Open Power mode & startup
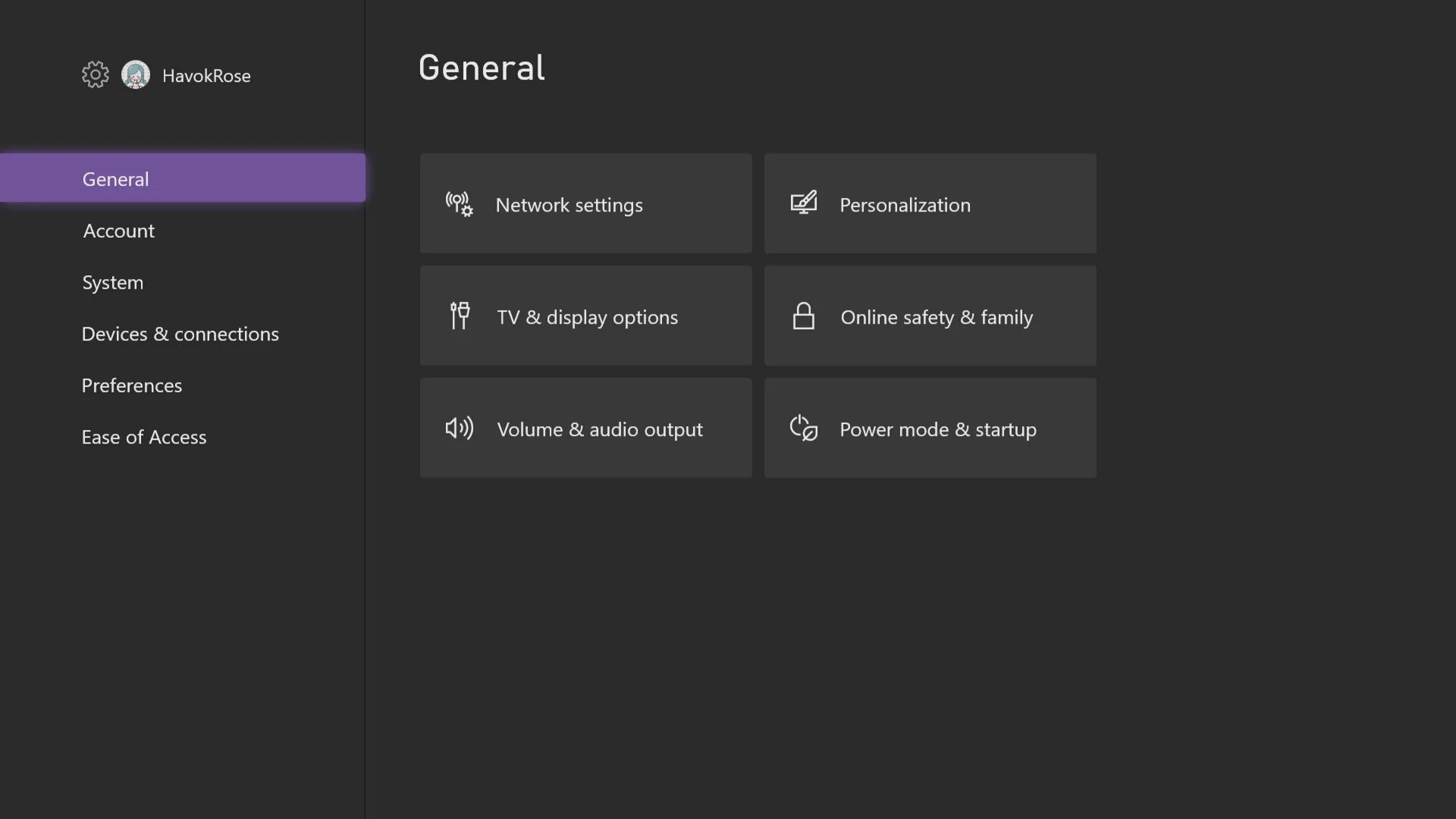 [x=930, y=428]
